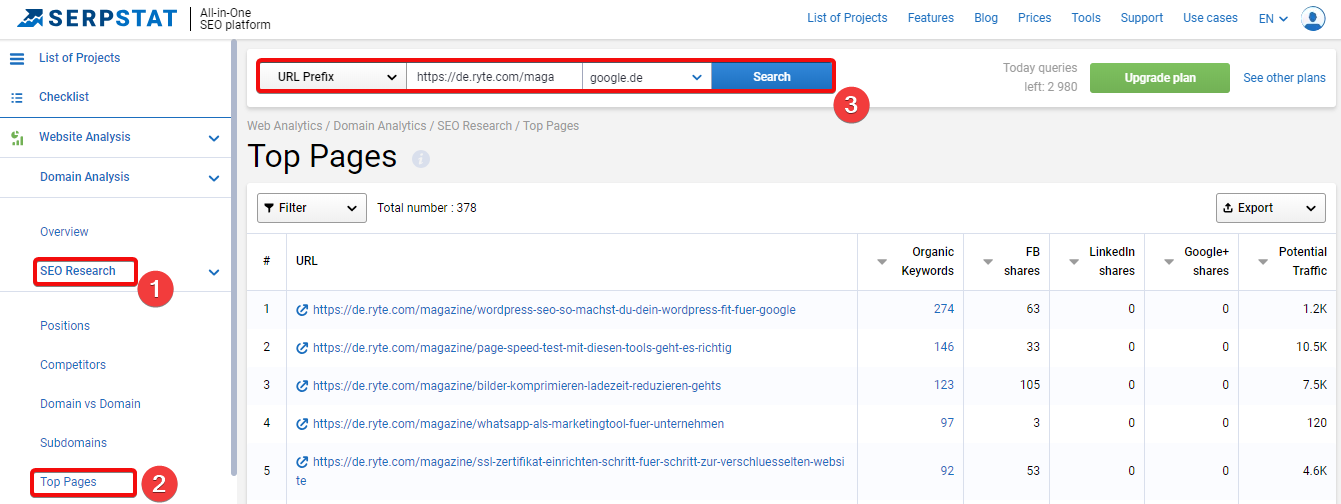The width and height of the screenshot is (1341, 504).
Task: Open whatsapp-als-marketingtool magazine URL link
Action: point(518,424)
